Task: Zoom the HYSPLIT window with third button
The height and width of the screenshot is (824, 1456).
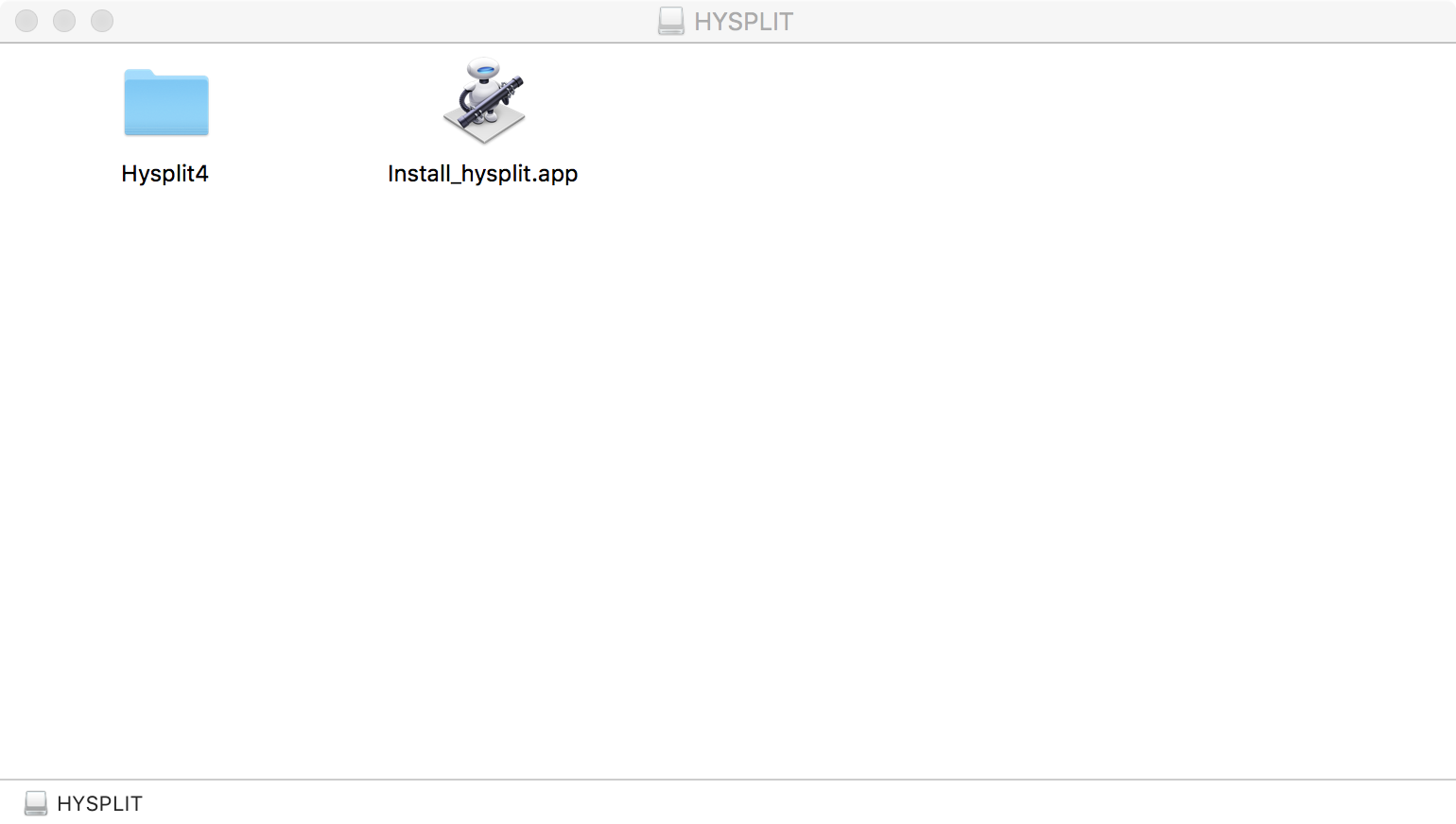Action: [102, 21]
